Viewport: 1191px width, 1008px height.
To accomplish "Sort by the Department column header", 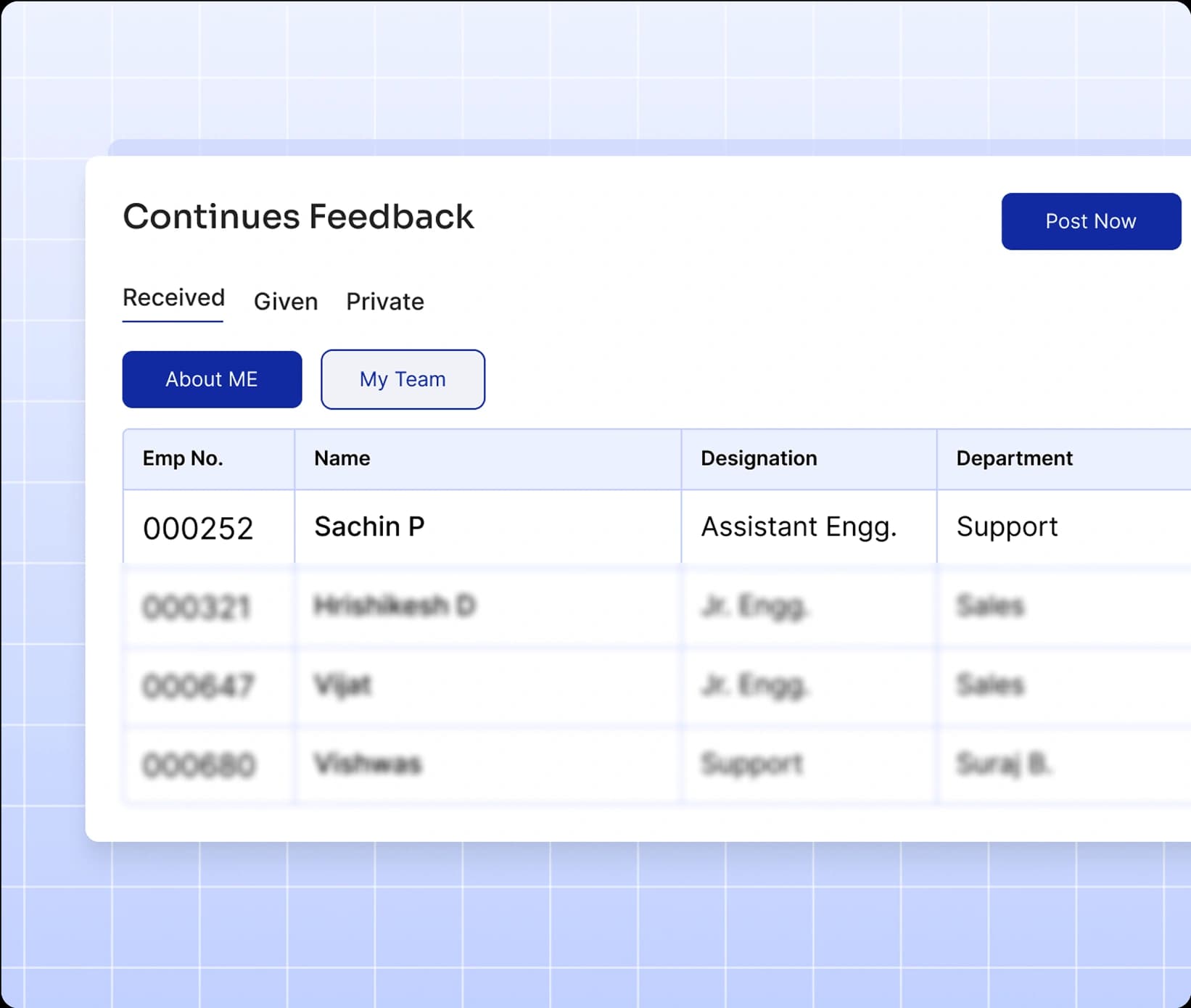I will [x=1014, y=458].
